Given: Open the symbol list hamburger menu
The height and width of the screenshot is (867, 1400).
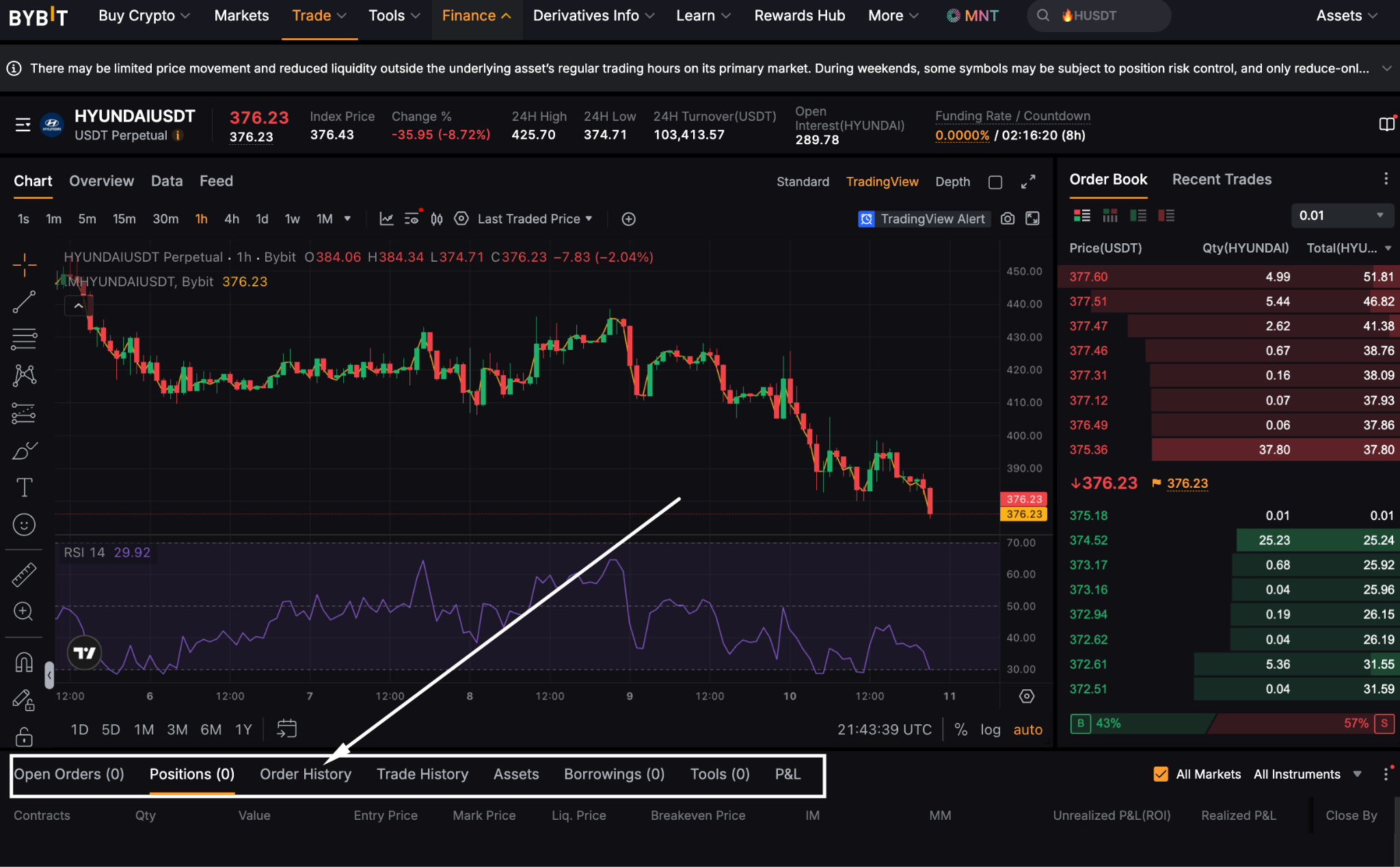Looking at the screenshot, I should [23, 124].
